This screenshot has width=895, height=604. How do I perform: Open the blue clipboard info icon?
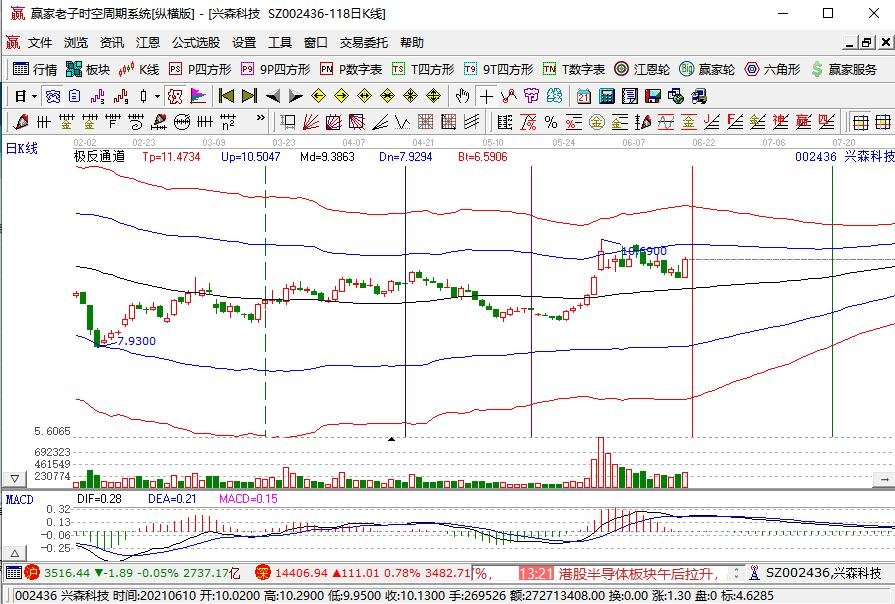click(75, 96)
